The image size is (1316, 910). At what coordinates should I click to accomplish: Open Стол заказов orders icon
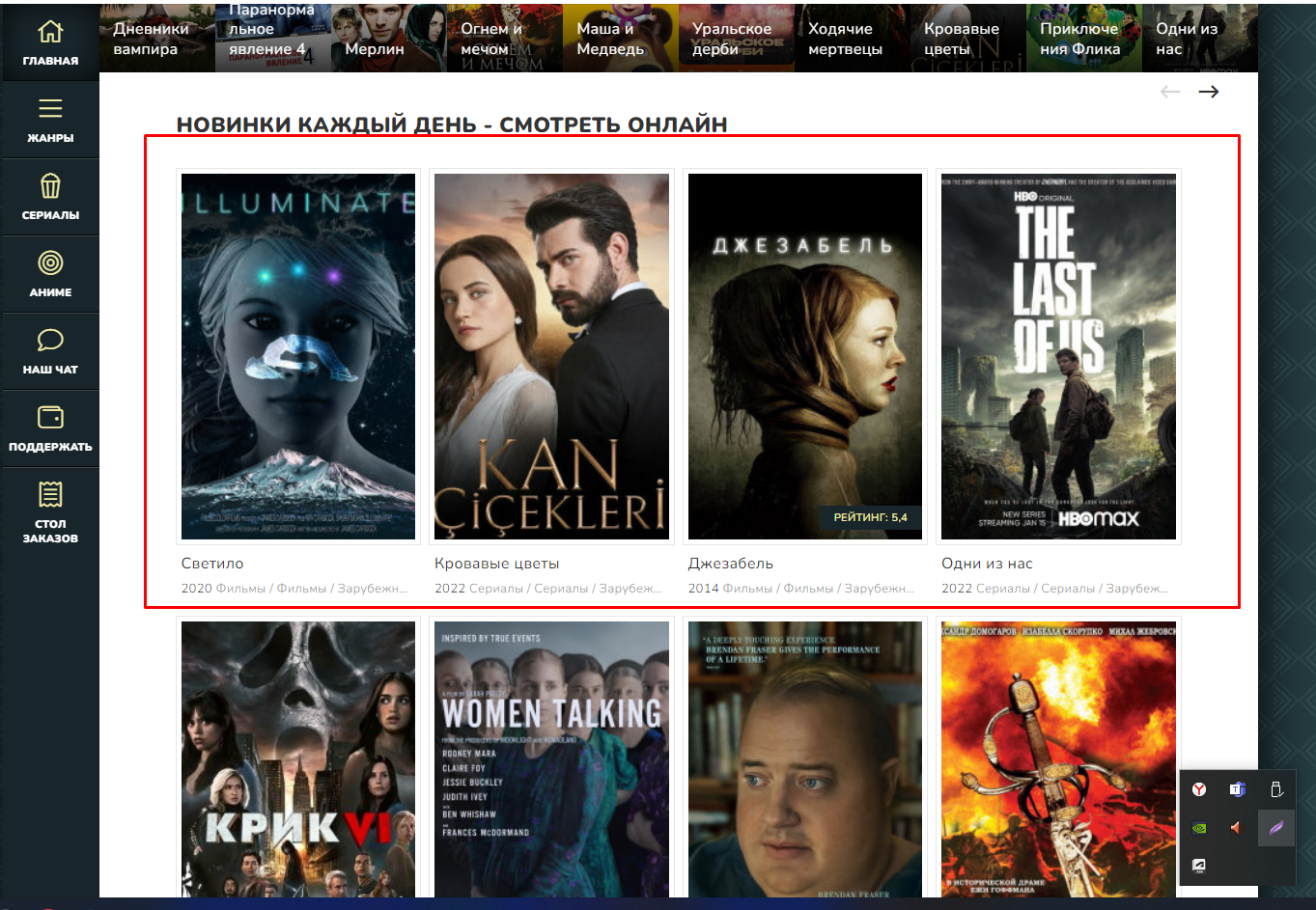coord(50,495)
